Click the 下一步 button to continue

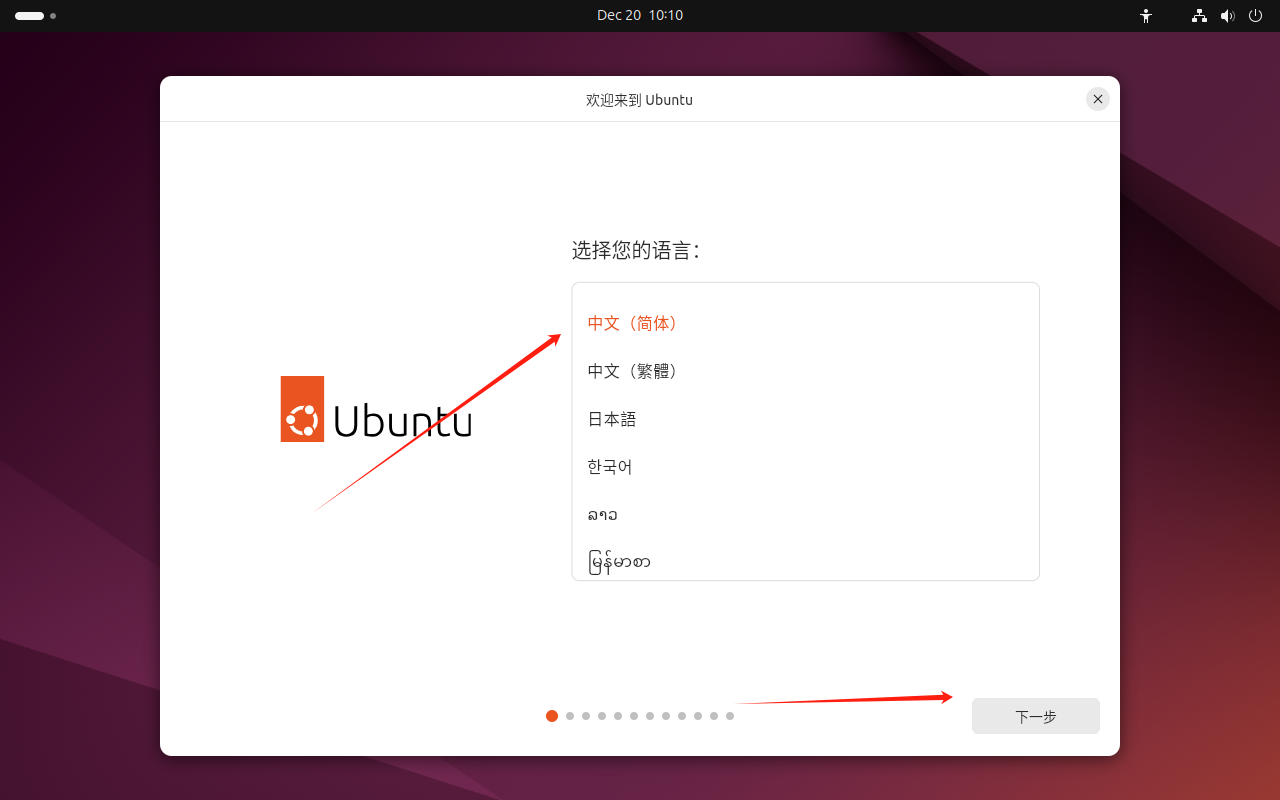[x=1035, y=716]
